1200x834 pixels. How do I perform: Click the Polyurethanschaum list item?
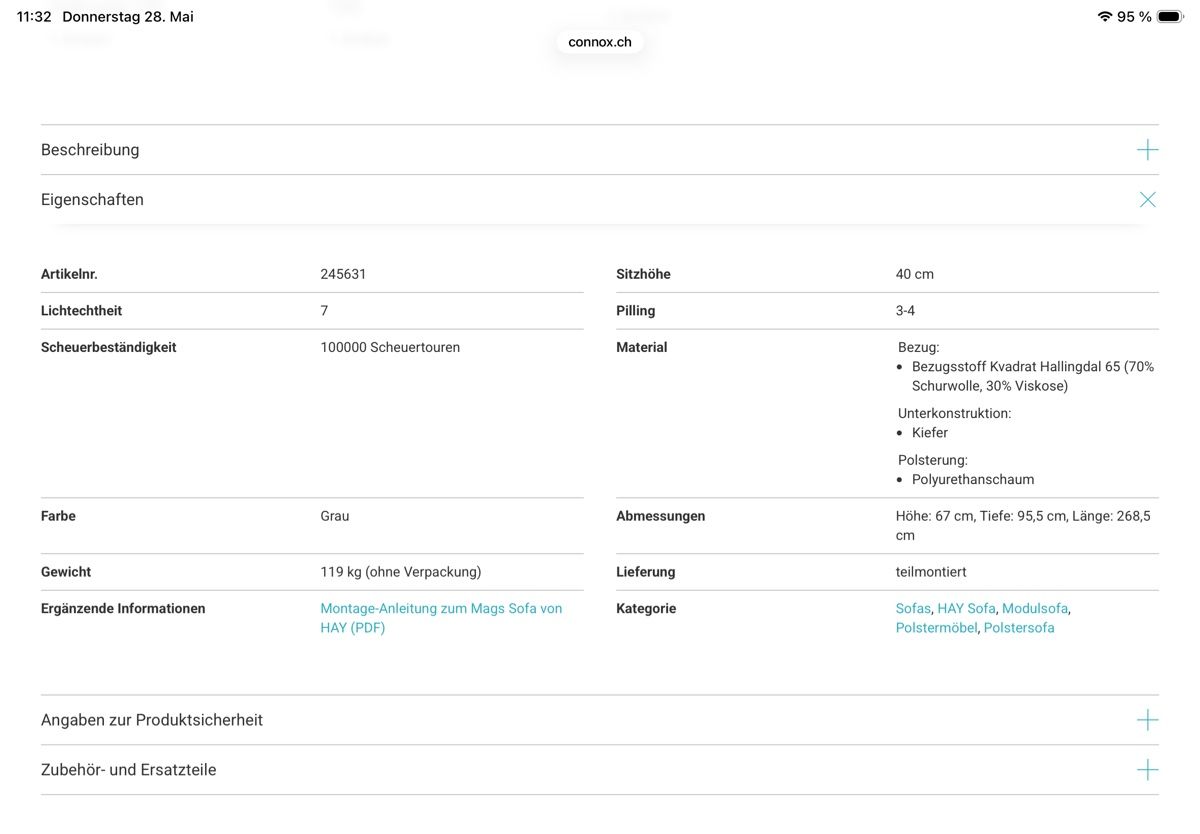pos(973,479)
